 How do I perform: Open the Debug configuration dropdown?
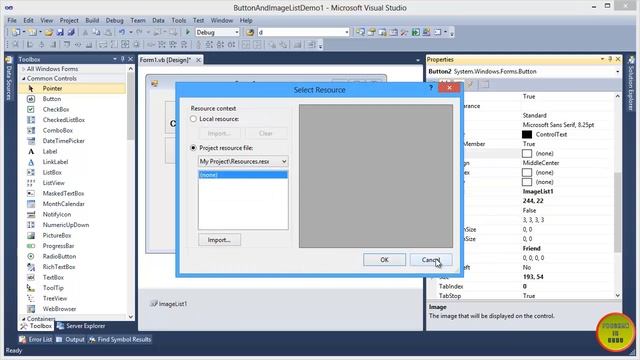pos(236,32)
